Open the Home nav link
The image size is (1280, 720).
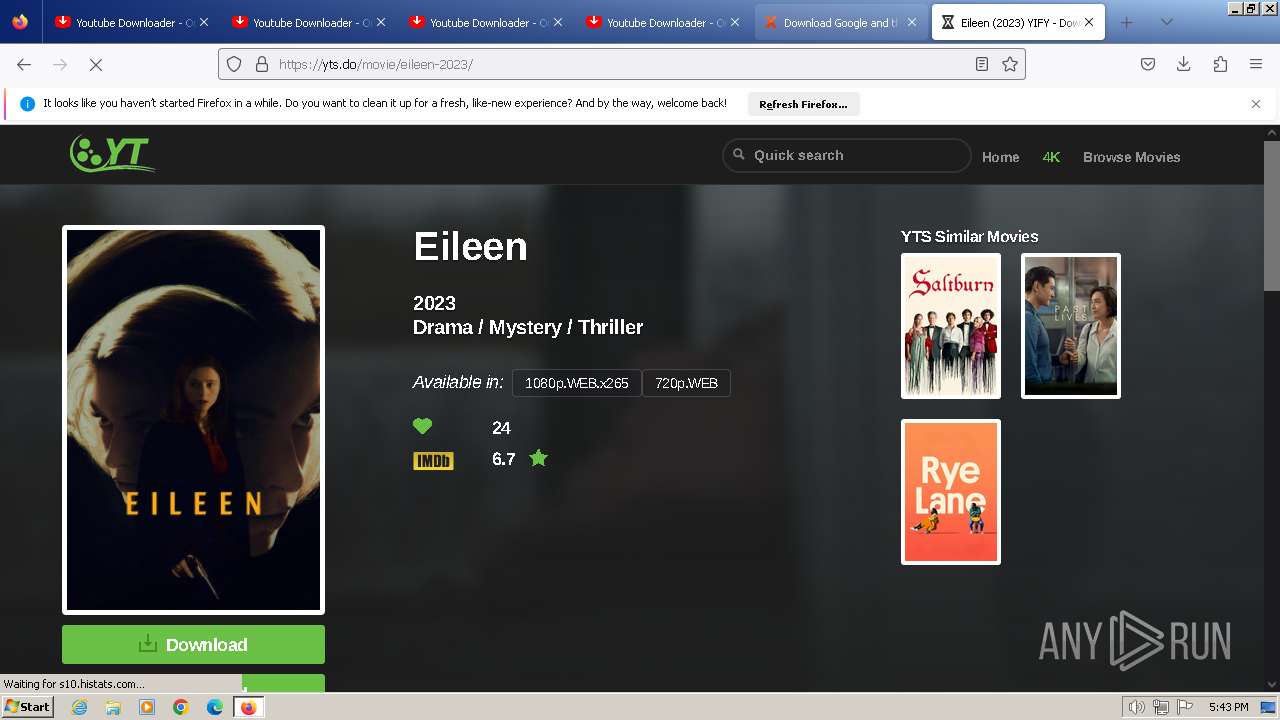pyautogui.click(x=1001, y=157)
